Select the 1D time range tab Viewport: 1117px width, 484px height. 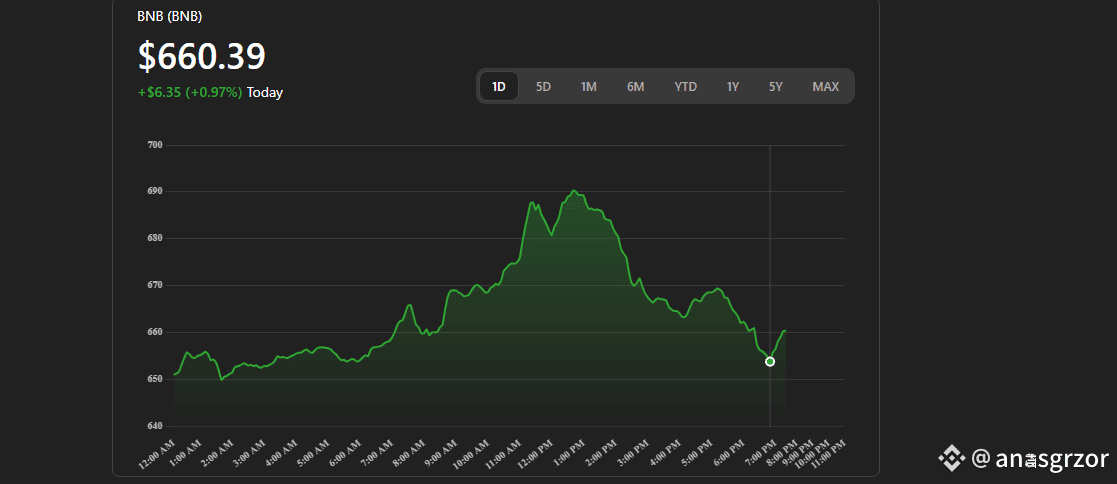[x=499, y=86]
